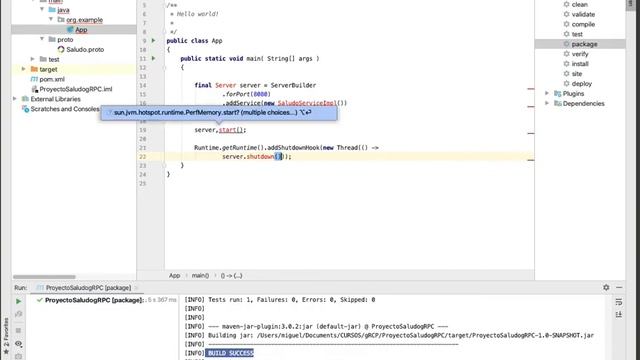Click run gutter icon next to class App
The height and width of the screenshot is (360, 640).
pyautogui.click(x=153, y=40)
